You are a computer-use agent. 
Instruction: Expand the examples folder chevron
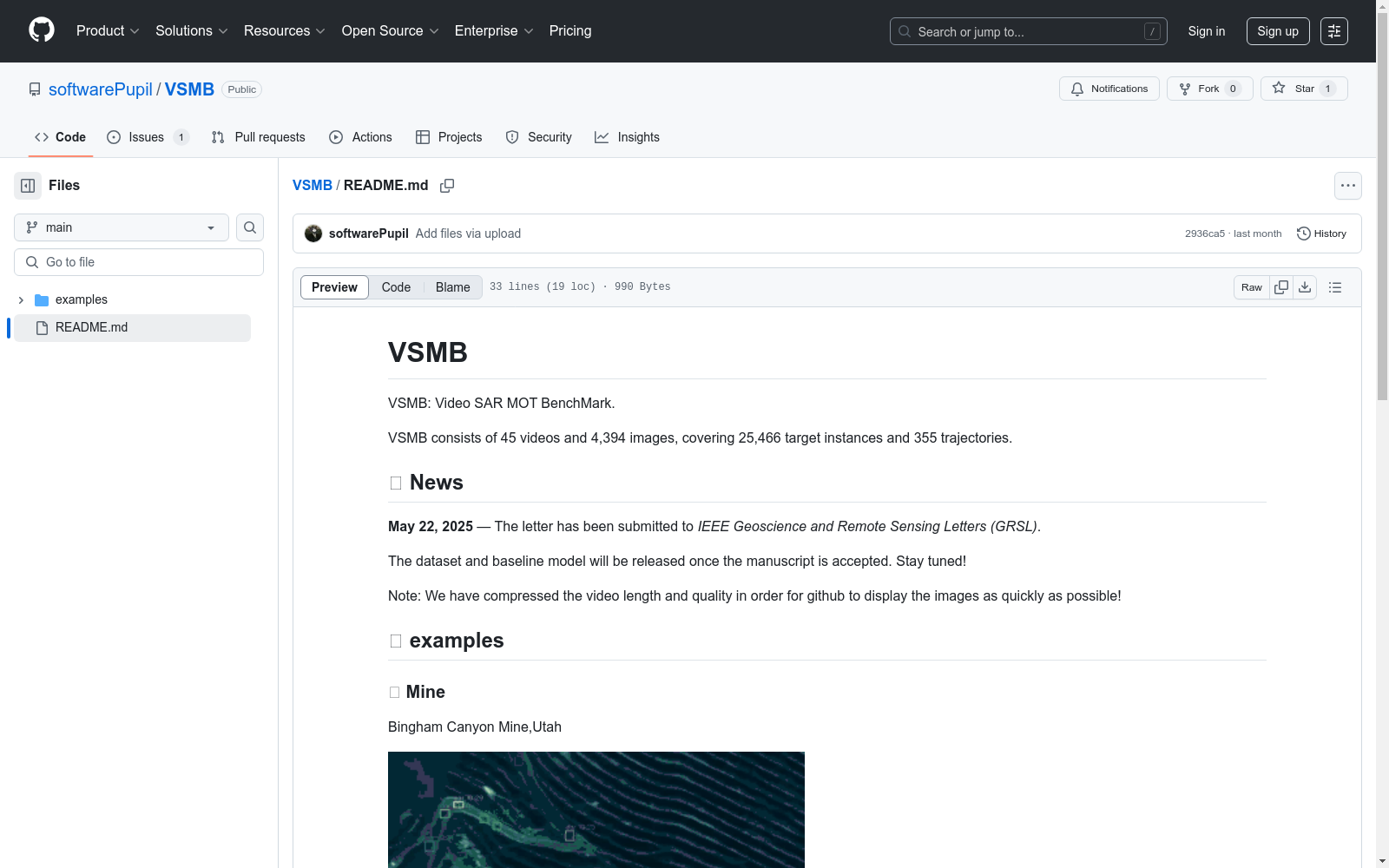coord(21,300)
